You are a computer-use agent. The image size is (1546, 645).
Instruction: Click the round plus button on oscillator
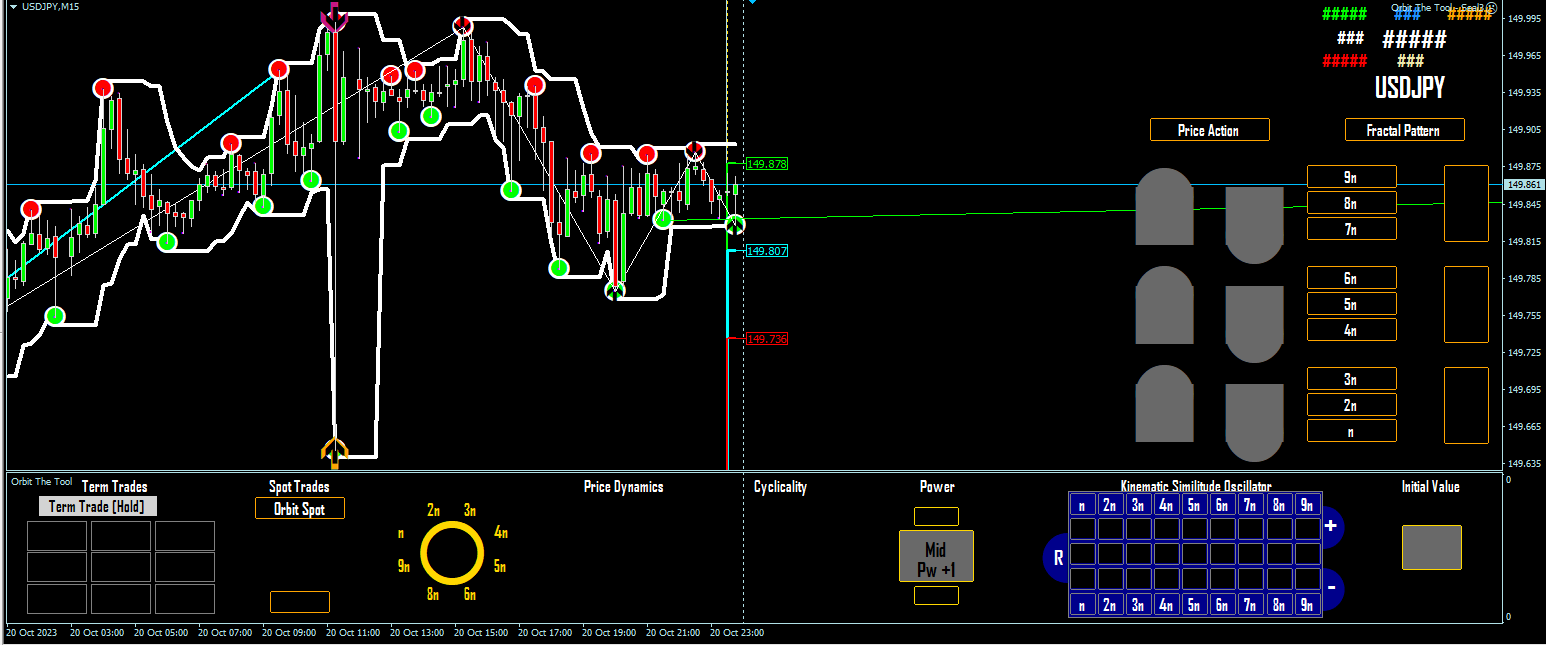tap(1331, 526)
